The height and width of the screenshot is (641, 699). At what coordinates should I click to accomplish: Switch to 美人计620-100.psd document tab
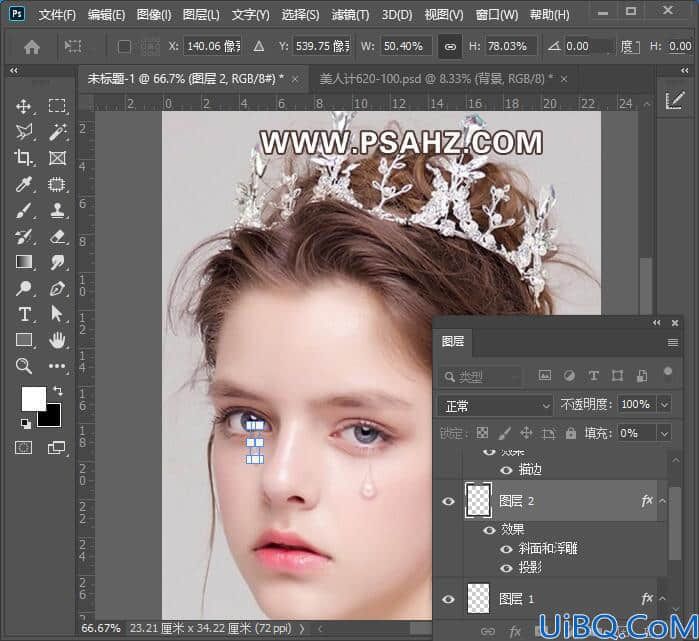(x=436, y=79)
